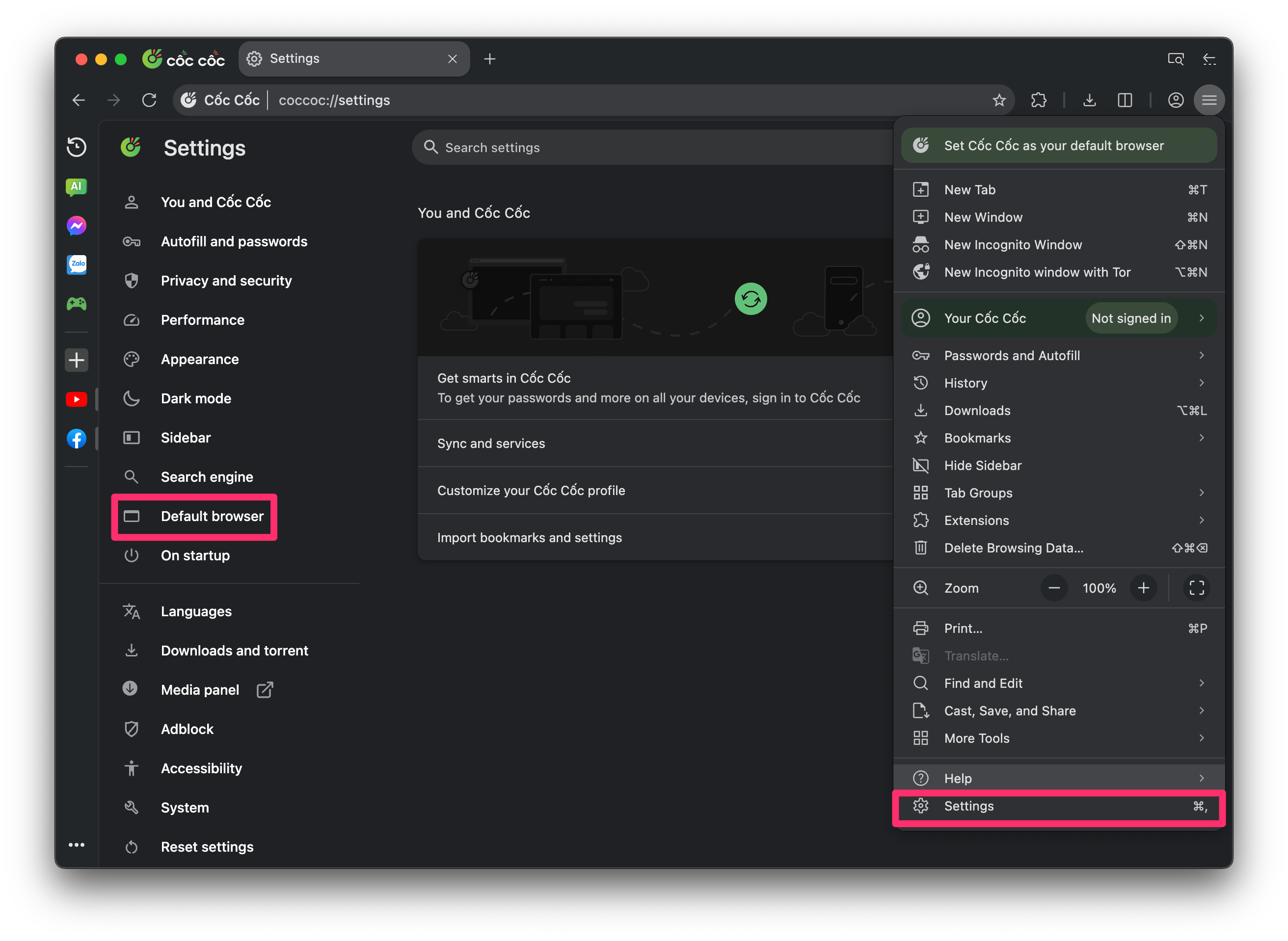Open YouTube from the sidebar
Screen dimensions: 1288x941
click(x=77, y=399)
